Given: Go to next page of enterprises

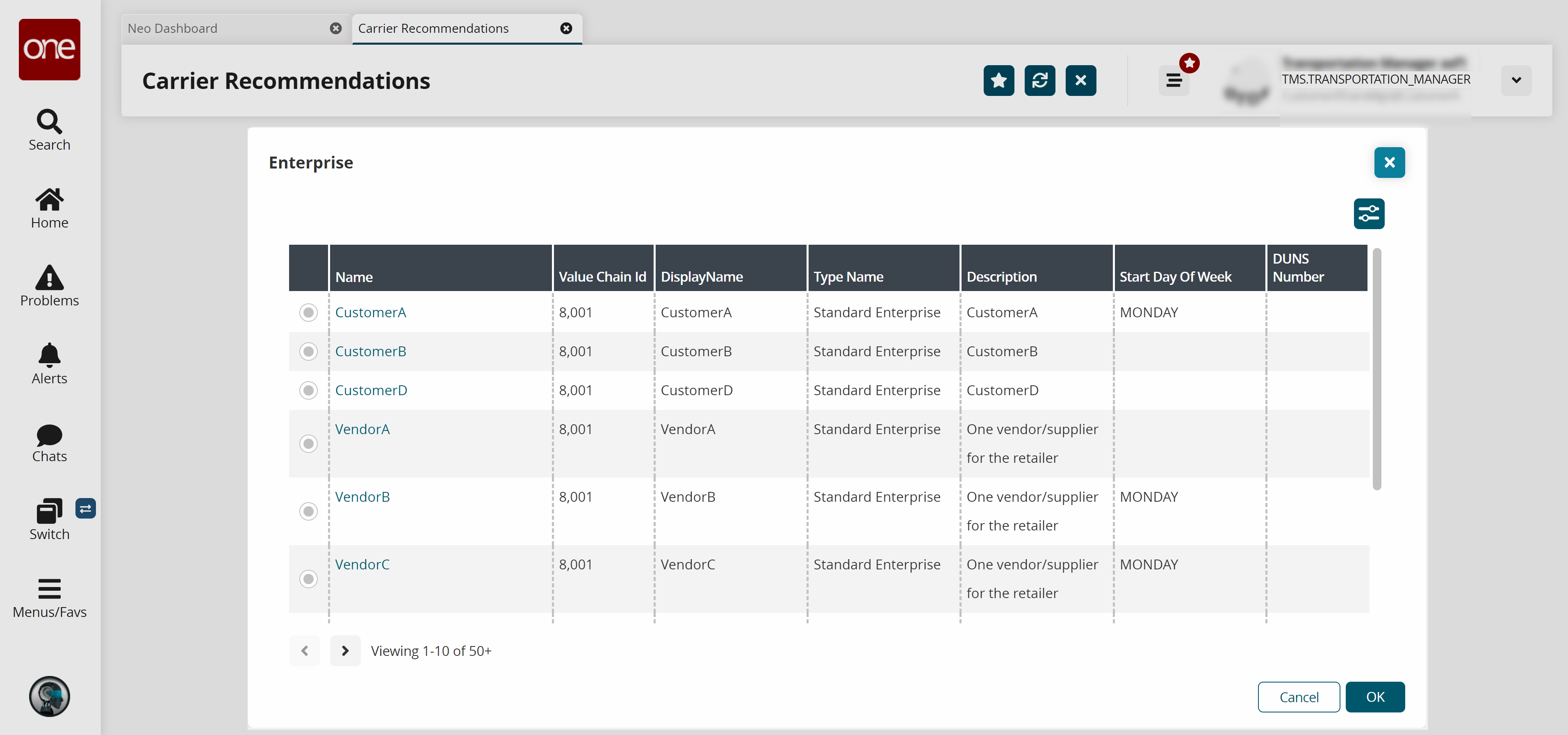Looking at the screenshot, I should click(344, 651).
